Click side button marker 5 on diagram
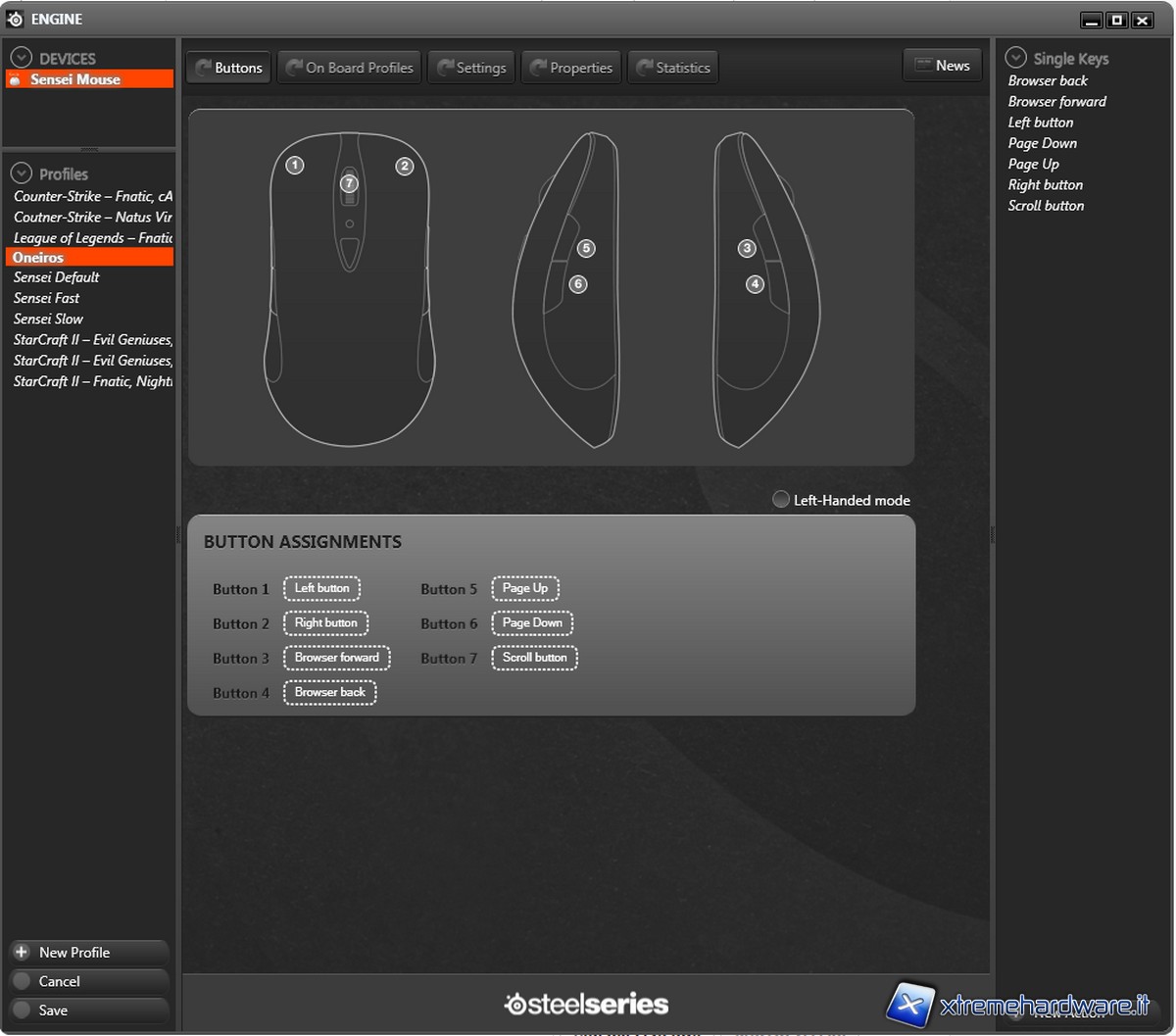This screenshot has height=1036, width=1176. [585, 249]
